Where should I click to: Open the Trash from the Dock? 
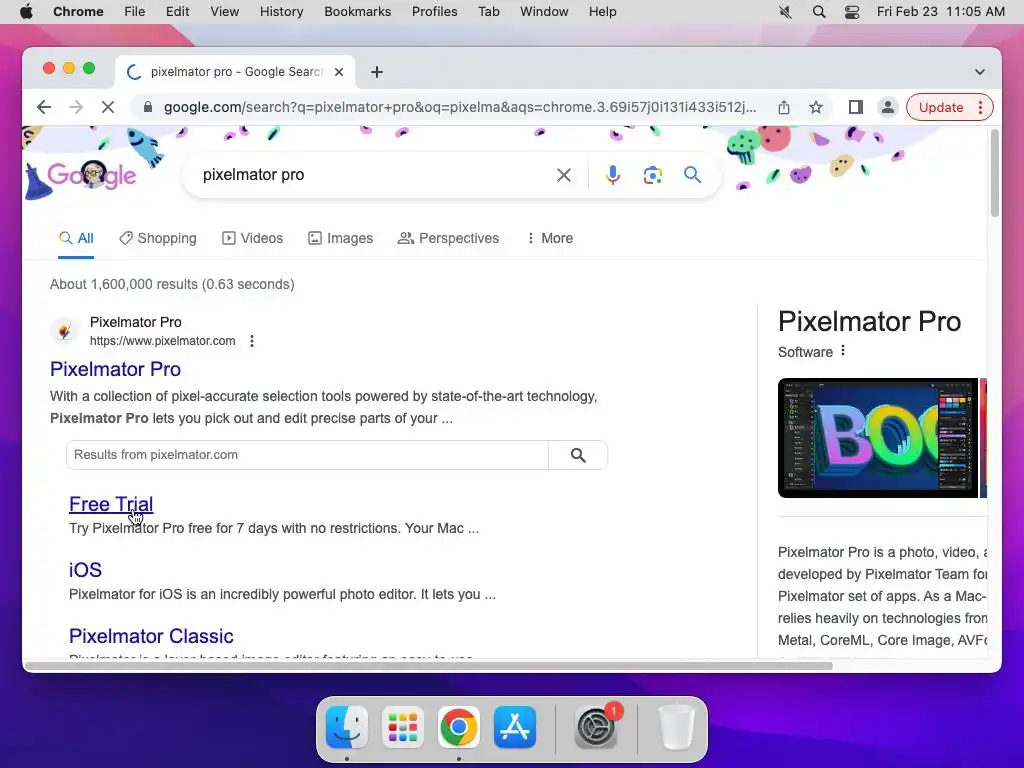click(677, 727)
